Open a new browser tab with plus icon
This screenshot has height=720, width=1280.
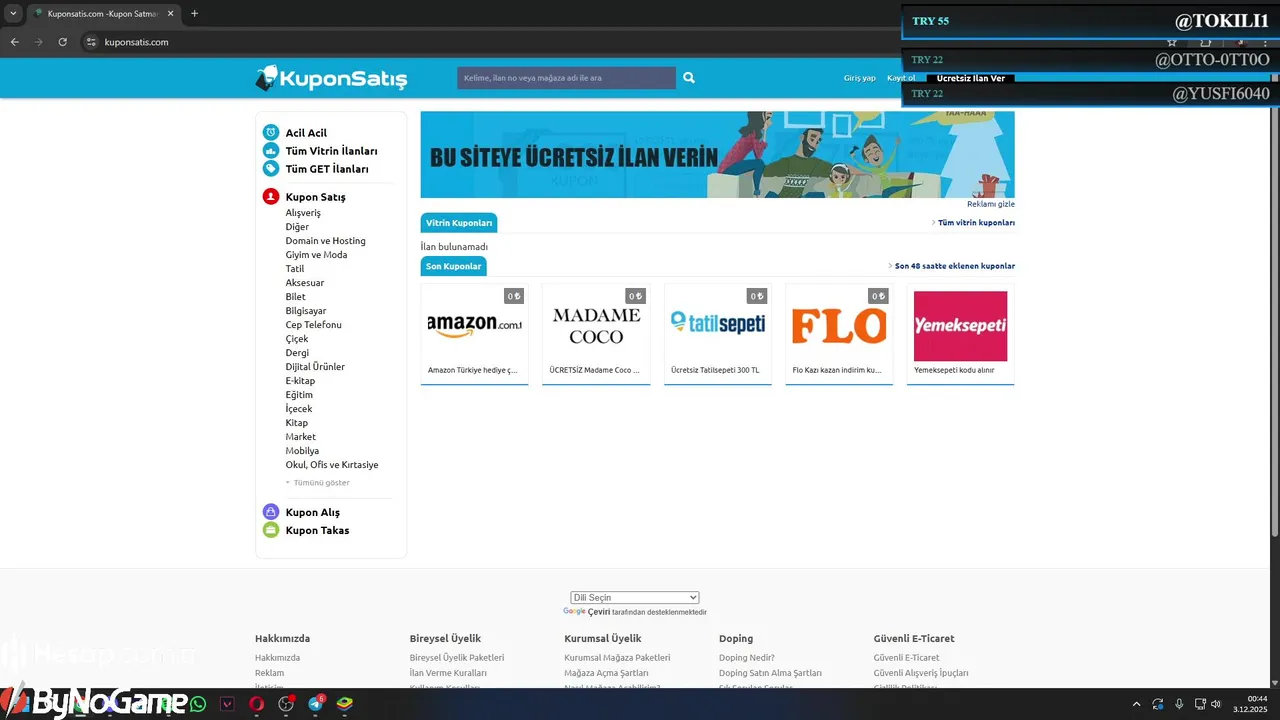tap(194, 13)
